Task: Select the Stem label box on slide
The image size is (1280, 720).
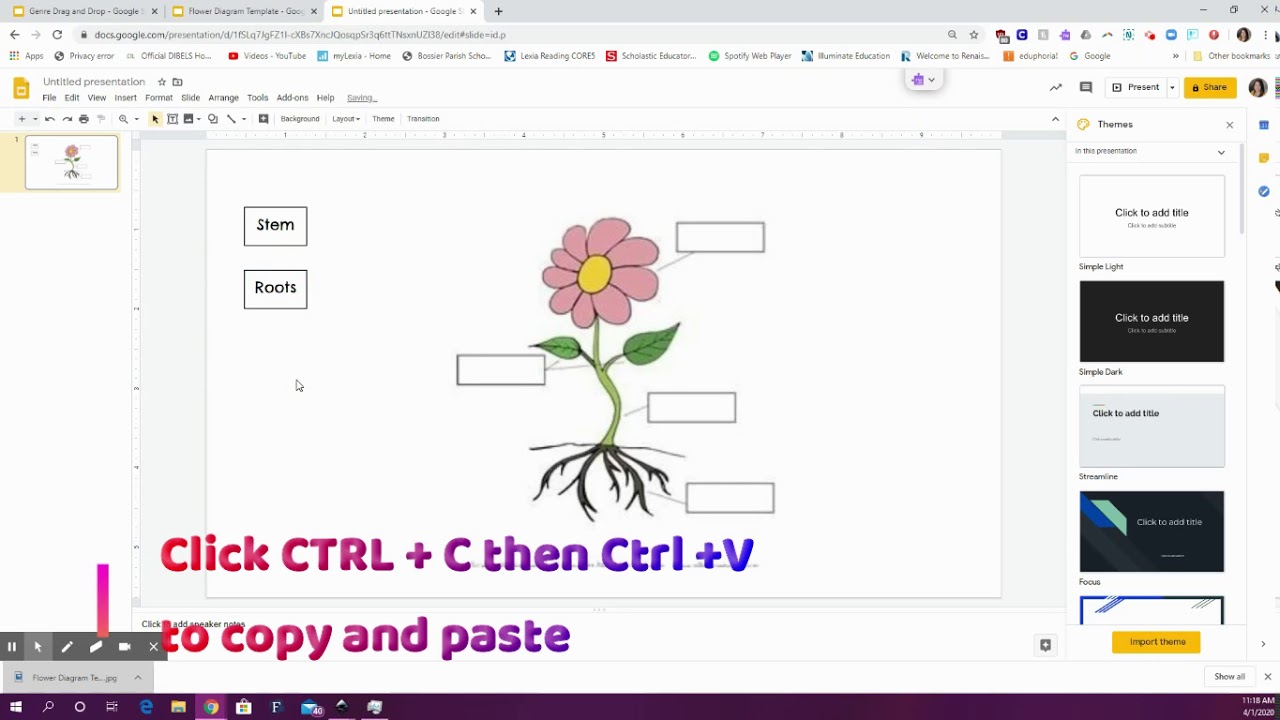Action: point(276,226)
